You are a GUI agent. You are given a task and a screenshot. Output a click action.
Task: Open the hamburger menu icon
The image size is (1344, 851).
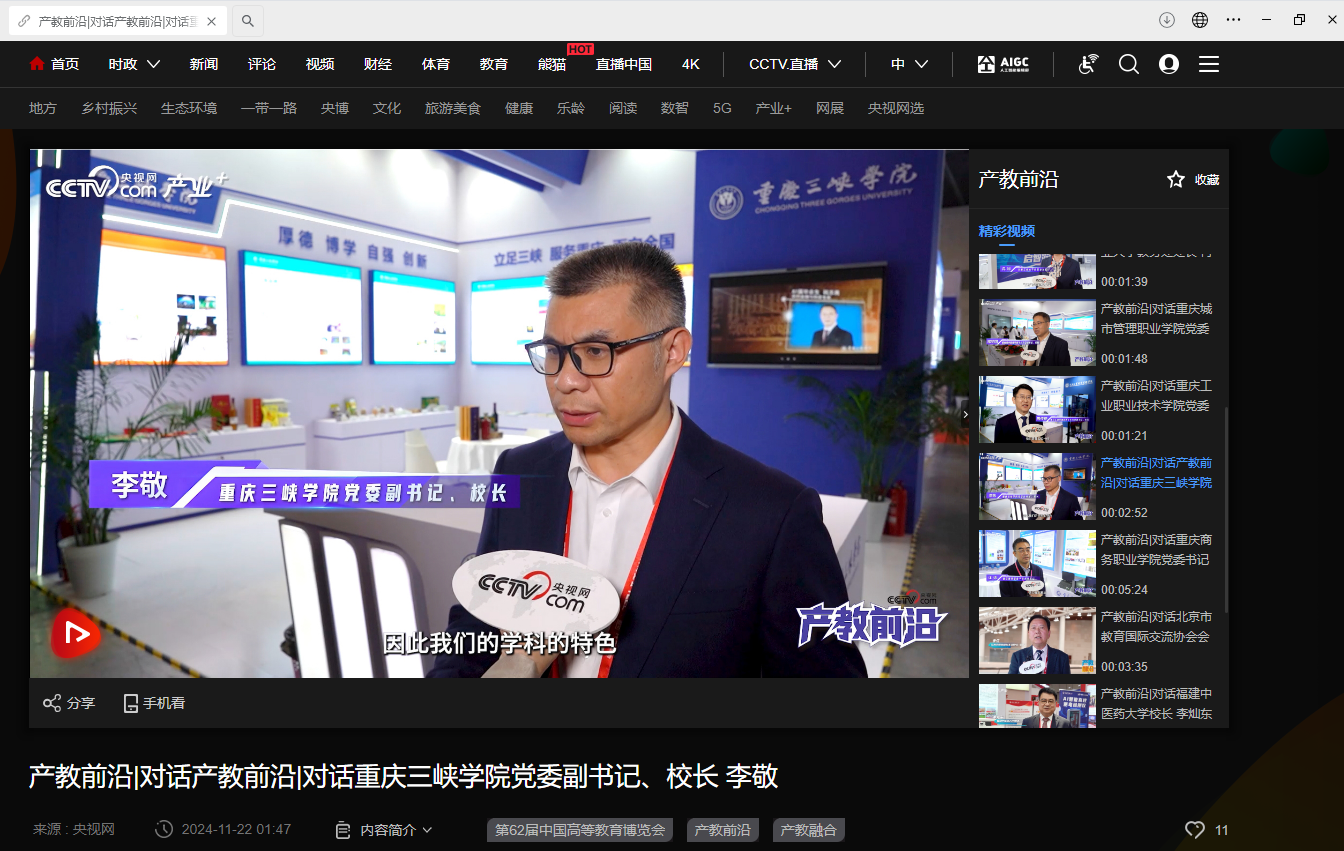tap(1209, 64)
